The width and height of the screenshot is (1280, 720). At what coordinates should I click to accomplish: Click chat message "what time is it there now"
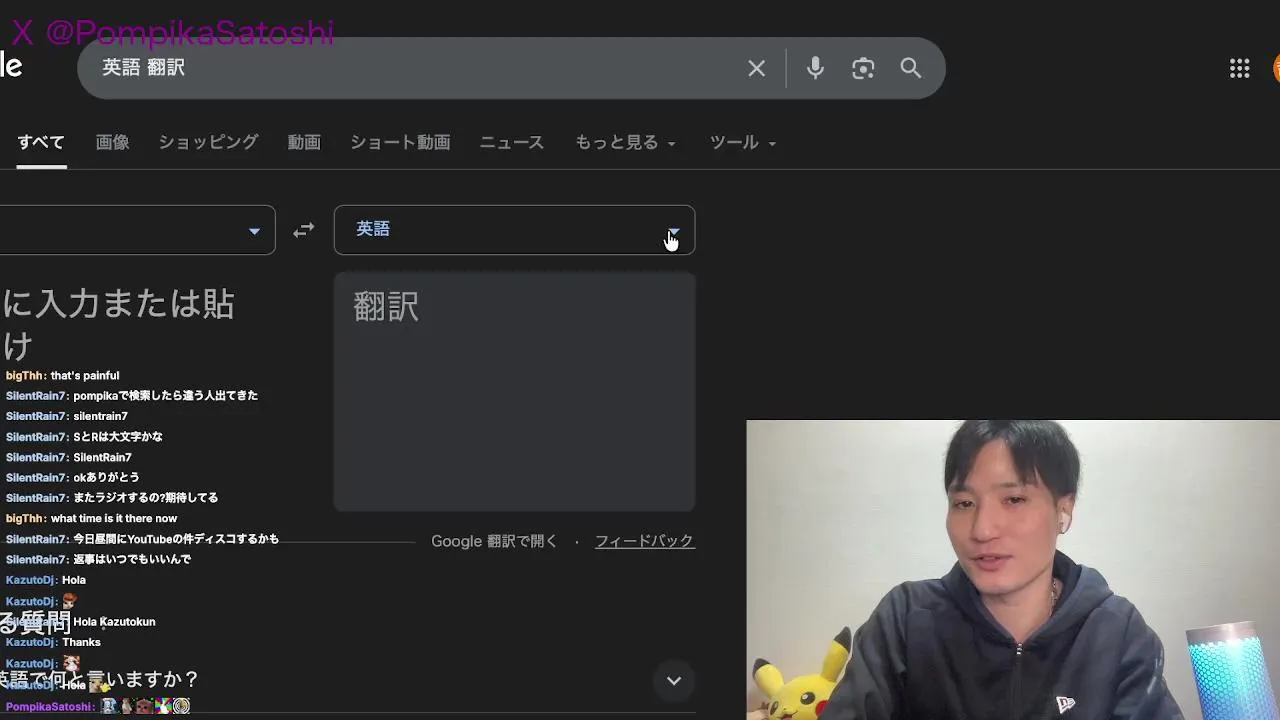[x=114, y=519]
